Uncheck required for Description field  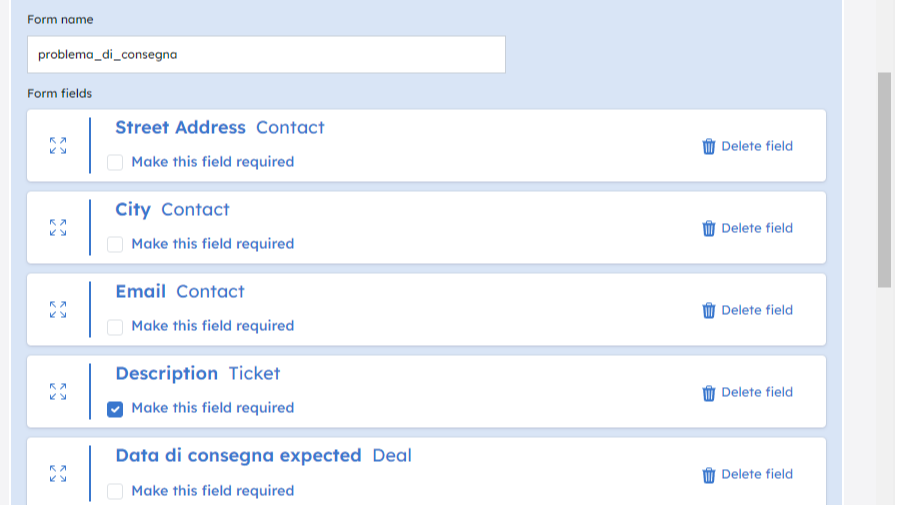pos(115,408)
